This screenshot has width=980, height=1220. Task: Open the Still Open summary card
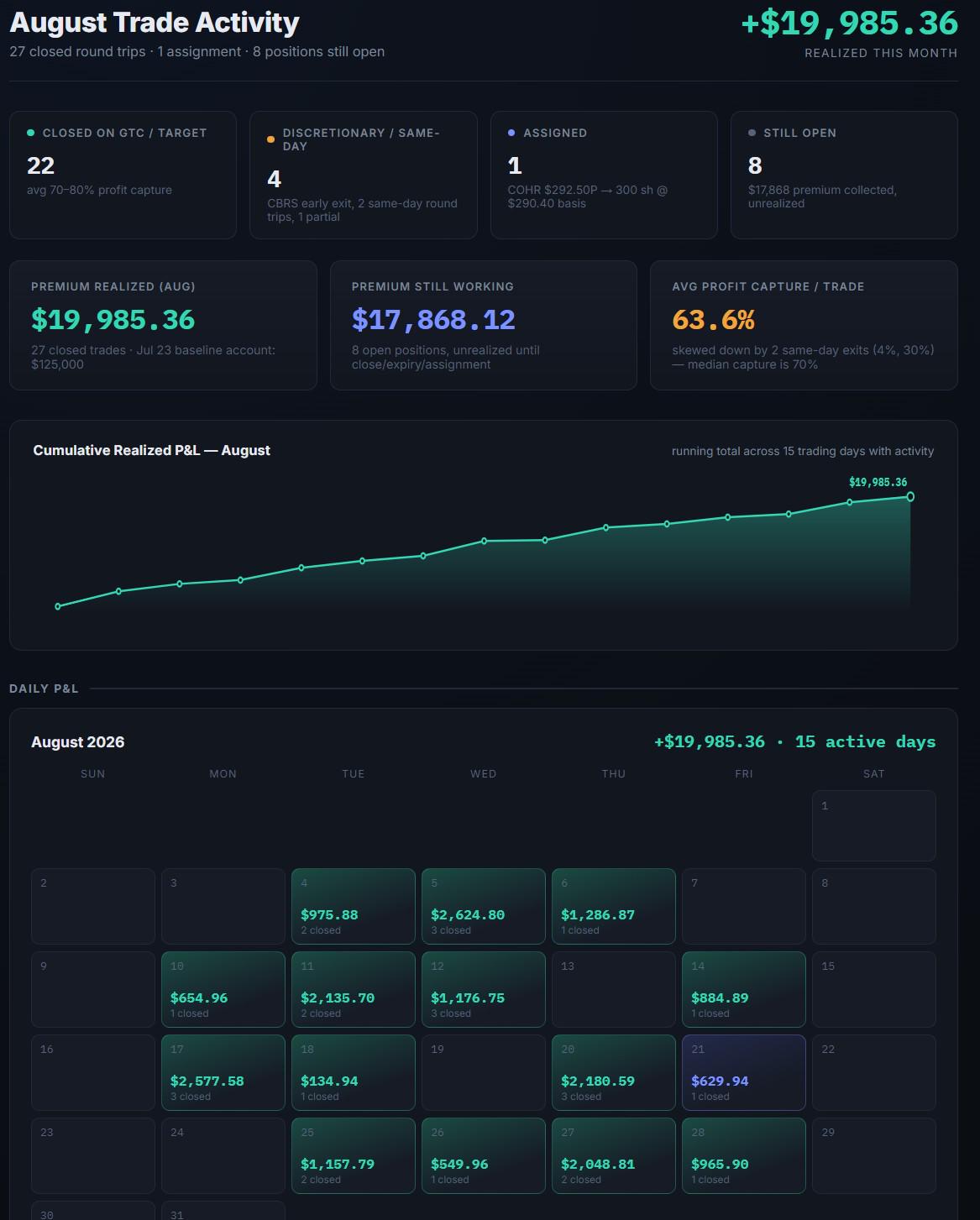pos(844,175)
